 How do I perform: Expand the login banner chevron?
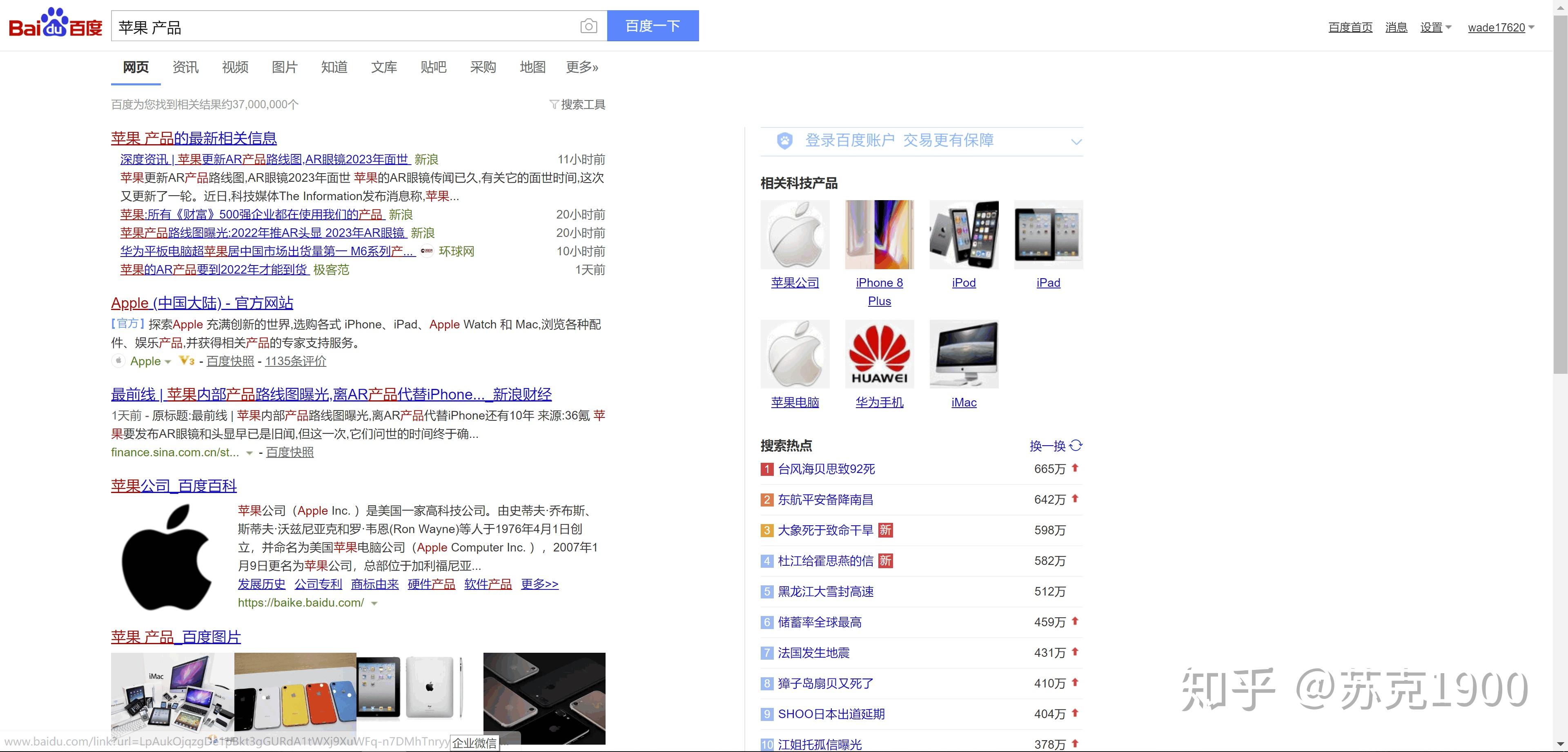click(x=1076, y=142)
